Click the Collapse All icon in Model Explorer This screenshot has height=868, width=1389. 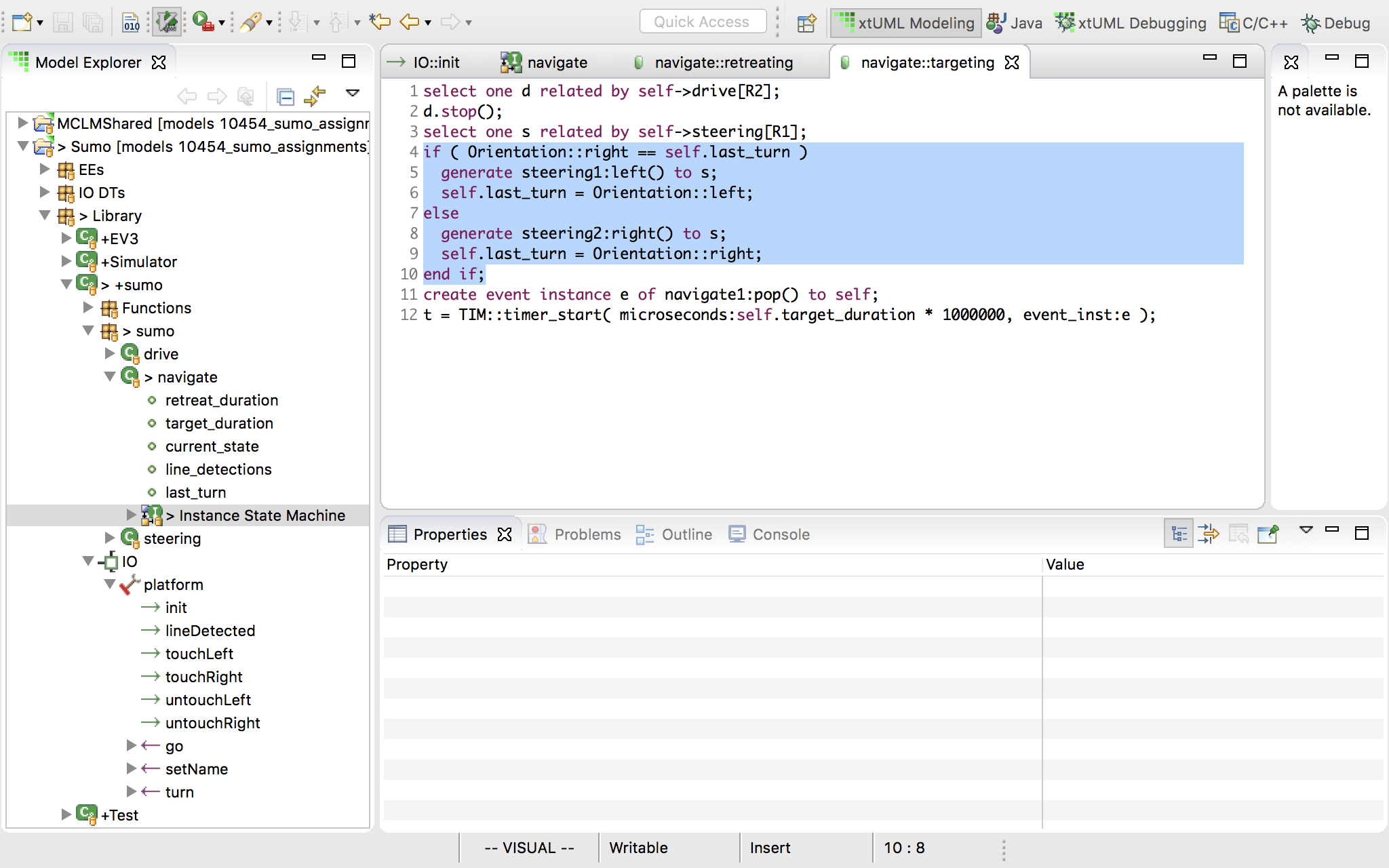[x=286, y=97]
